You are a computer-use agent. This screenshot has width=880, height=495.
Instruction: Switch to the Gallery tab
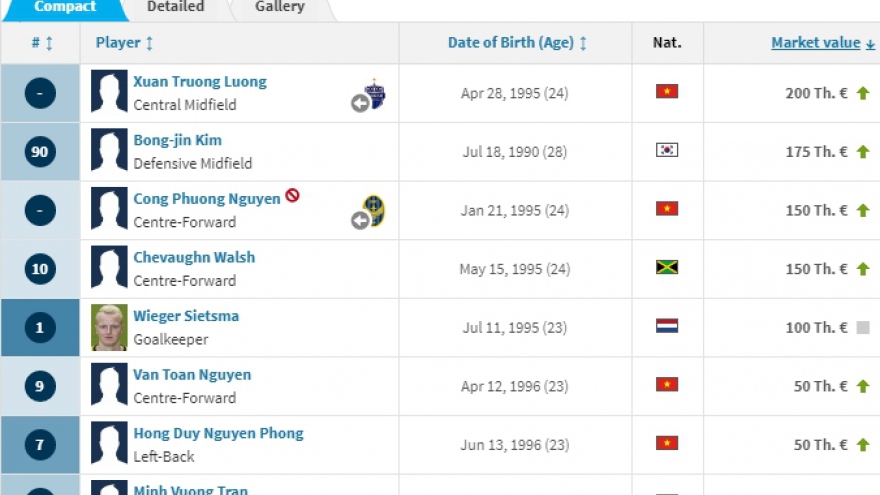[280, 7]
